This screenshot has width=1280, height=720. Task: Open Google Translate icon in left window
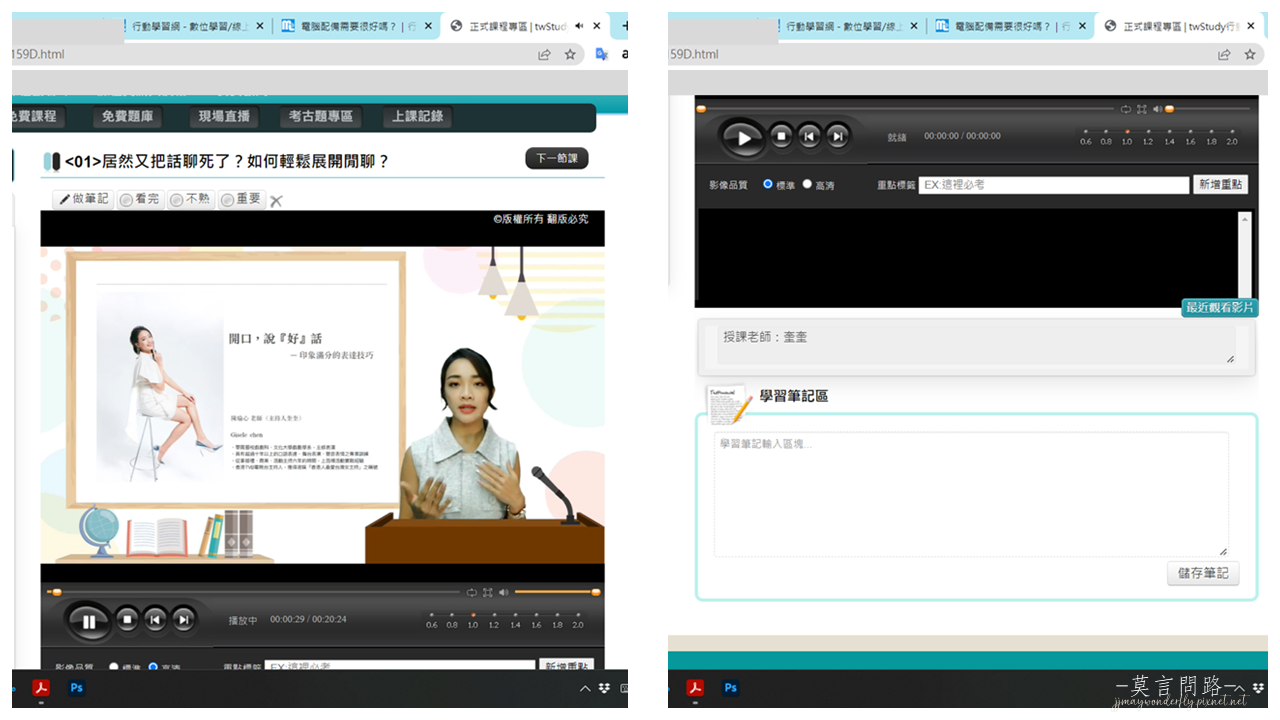point(602,54)
